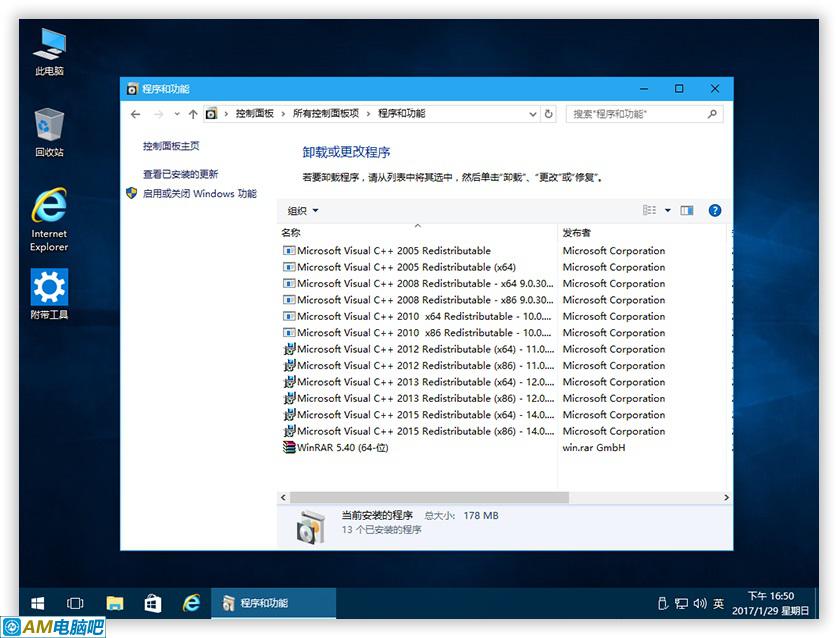Viewport: 838px width, 638px height.
Task: Open recent locations dropdown arrow
Action: 177,114
